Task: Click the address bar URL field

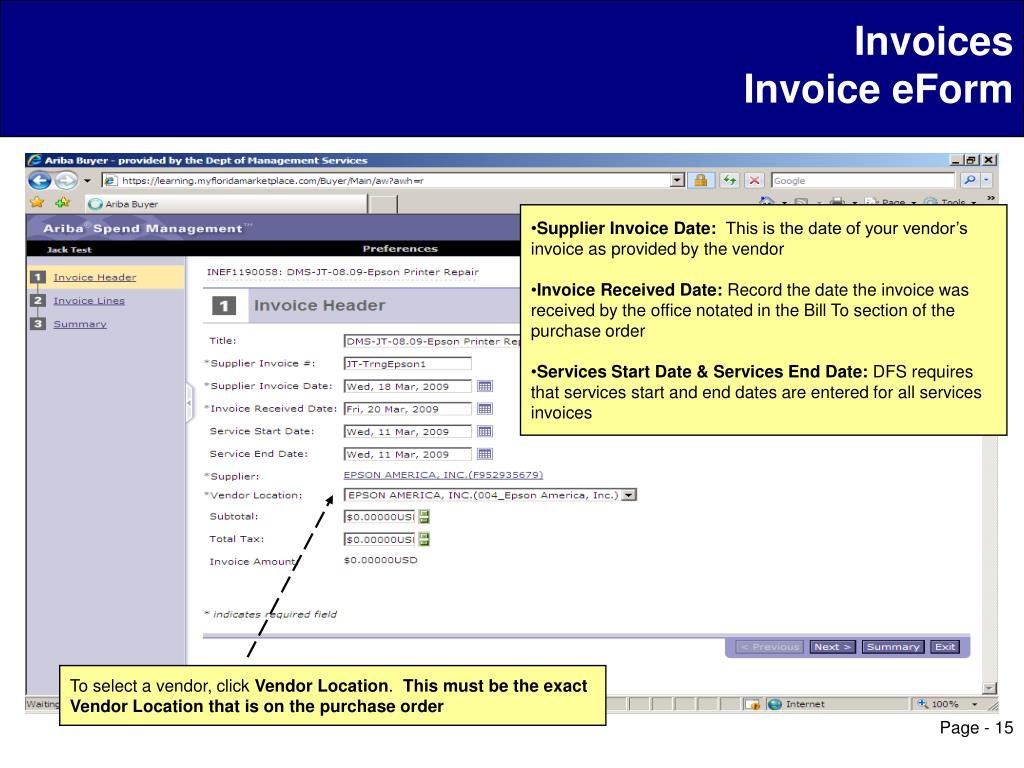Action: (387, 181)
